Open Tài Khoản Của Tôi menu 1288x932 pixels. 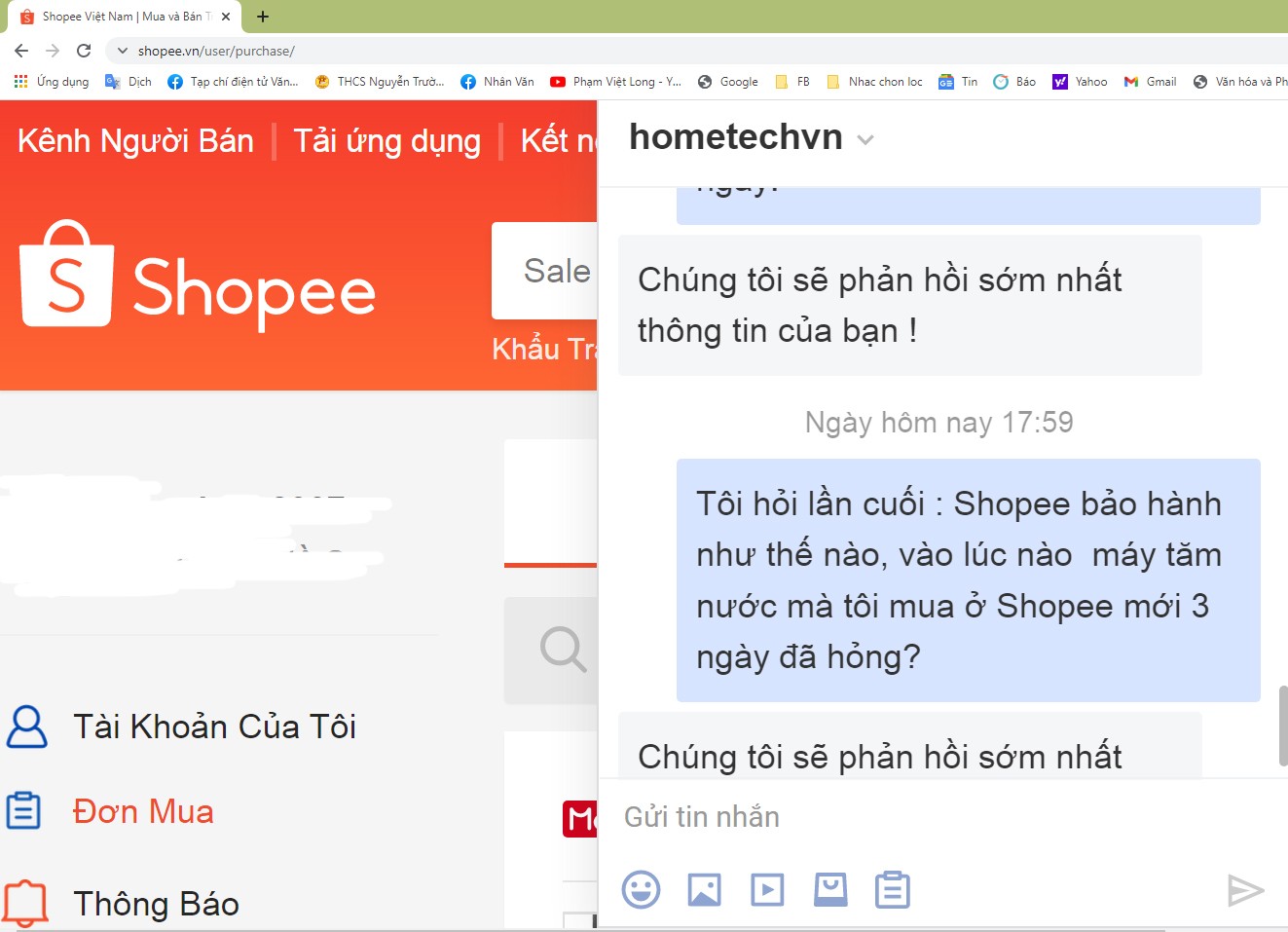[214, 727]
